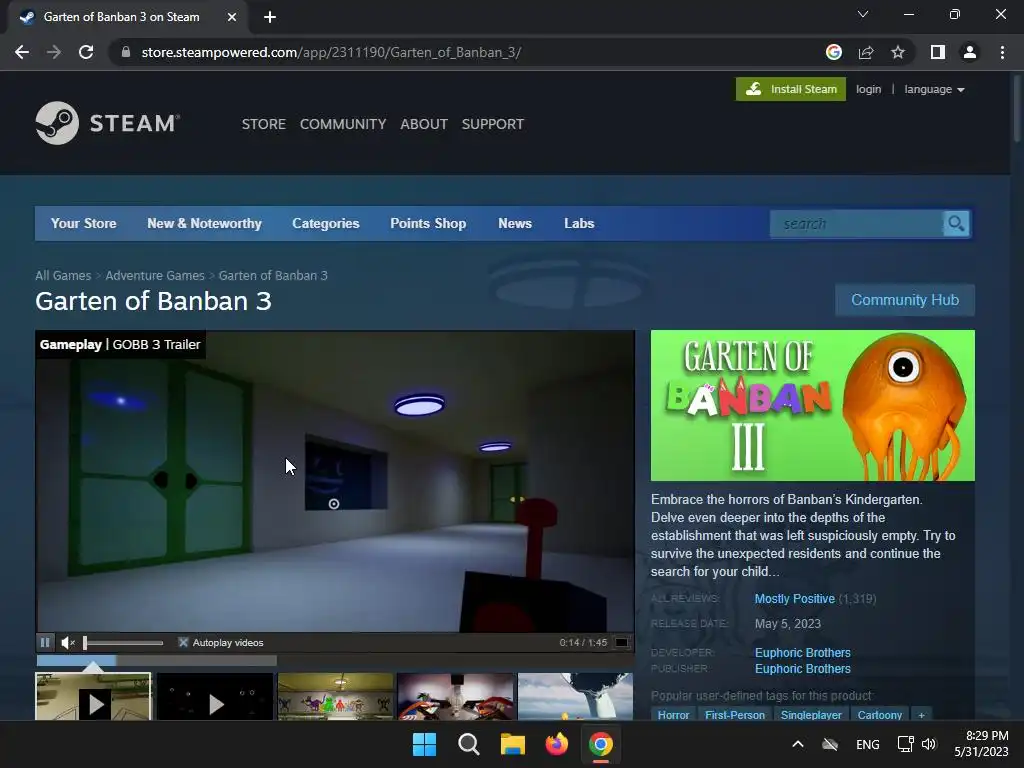Open Windows taskbar search
Image resolution: width=1024 pixels, height=768 pixels.
pos(469,744)
